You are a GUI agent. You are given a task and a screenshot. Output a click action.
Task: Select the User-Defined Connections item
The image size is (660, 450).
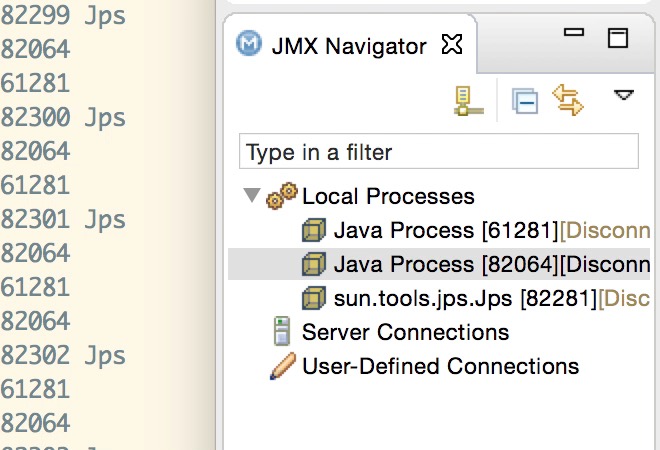coord(440,366)
